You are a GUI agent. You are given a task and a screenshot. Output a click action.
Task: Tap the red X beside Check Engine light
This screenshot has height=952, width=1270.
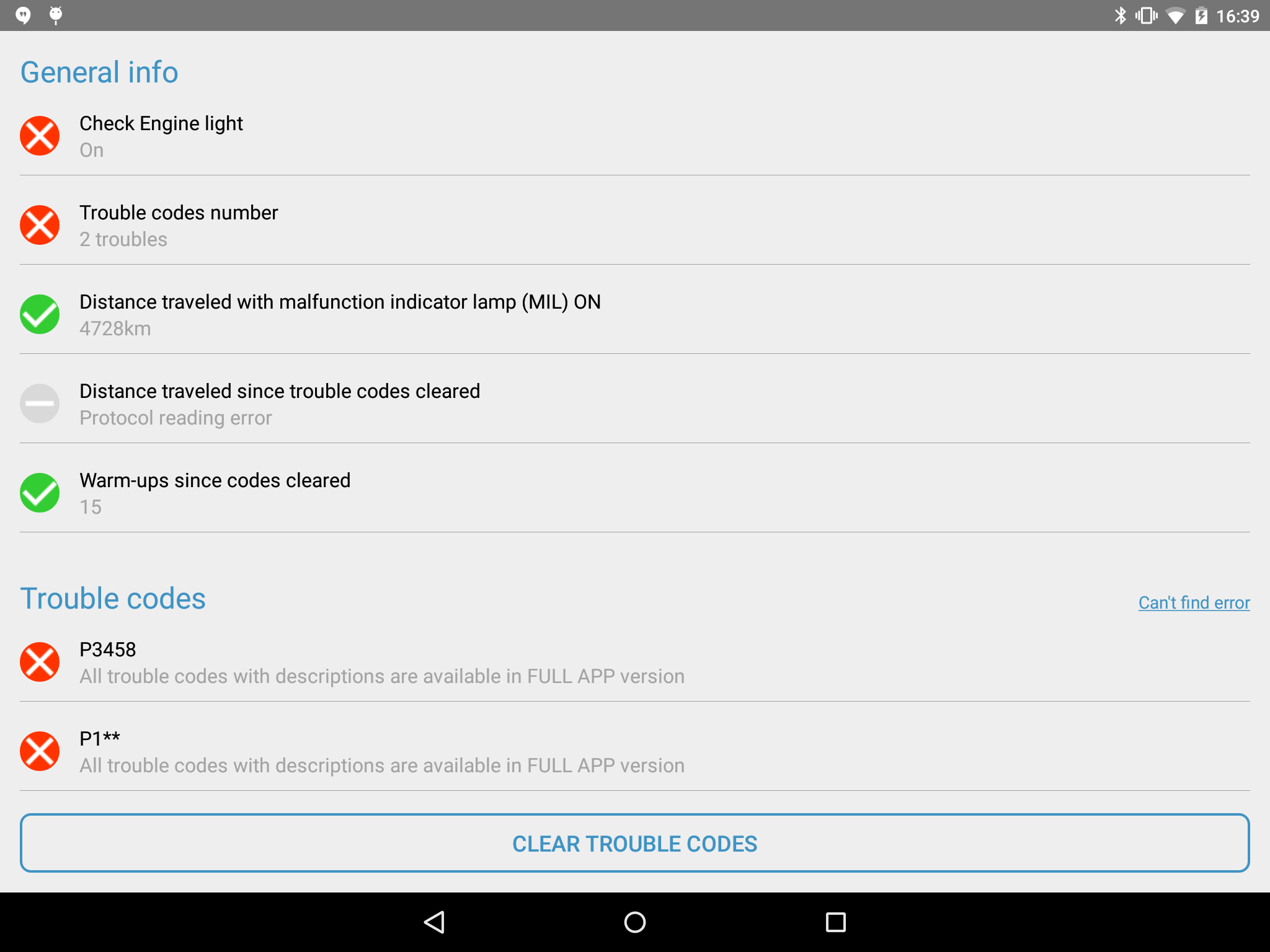(x=40, y=136)
